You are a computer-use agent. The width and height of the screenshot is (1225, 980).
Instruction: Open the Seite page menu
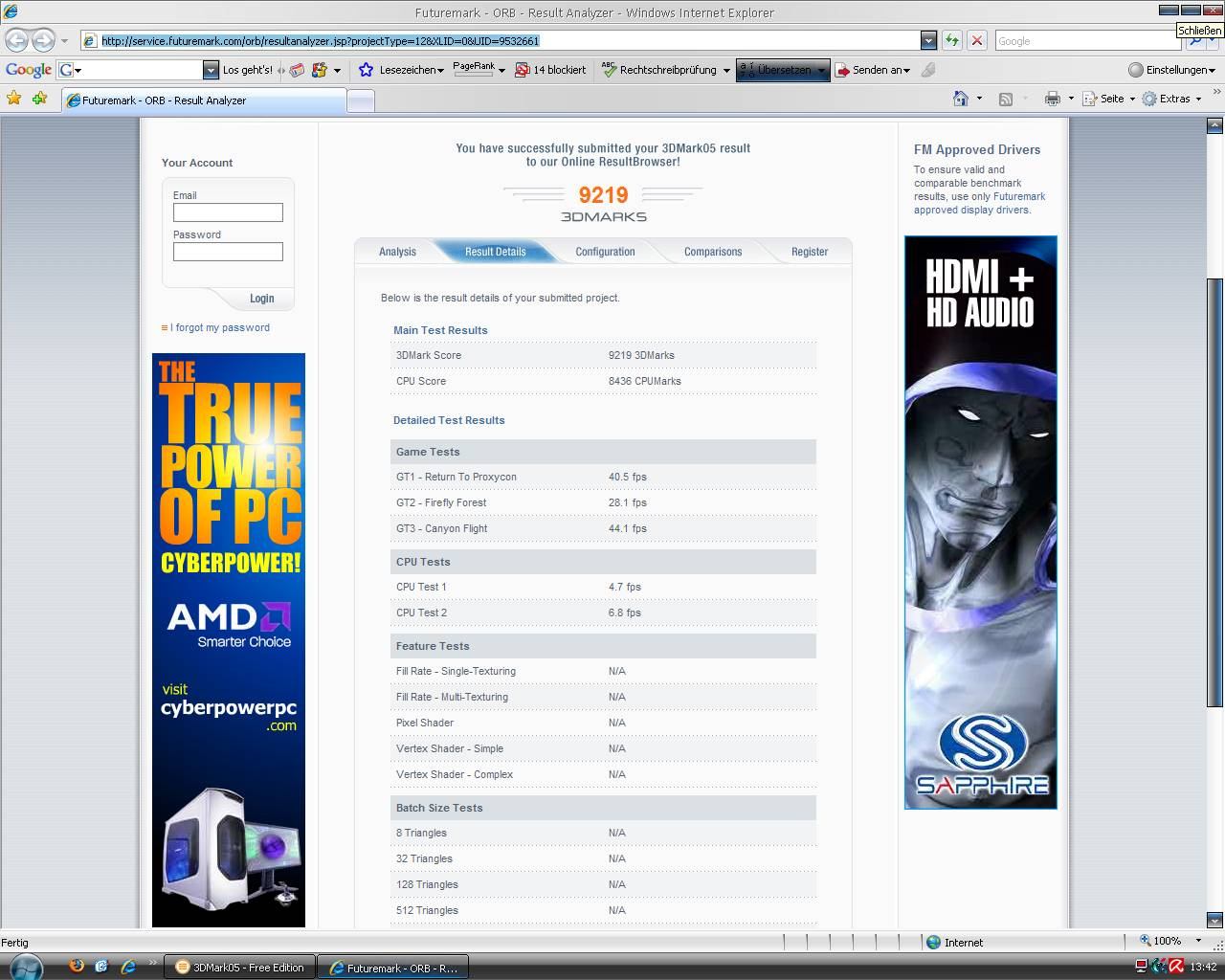(x=1109, y=99)
